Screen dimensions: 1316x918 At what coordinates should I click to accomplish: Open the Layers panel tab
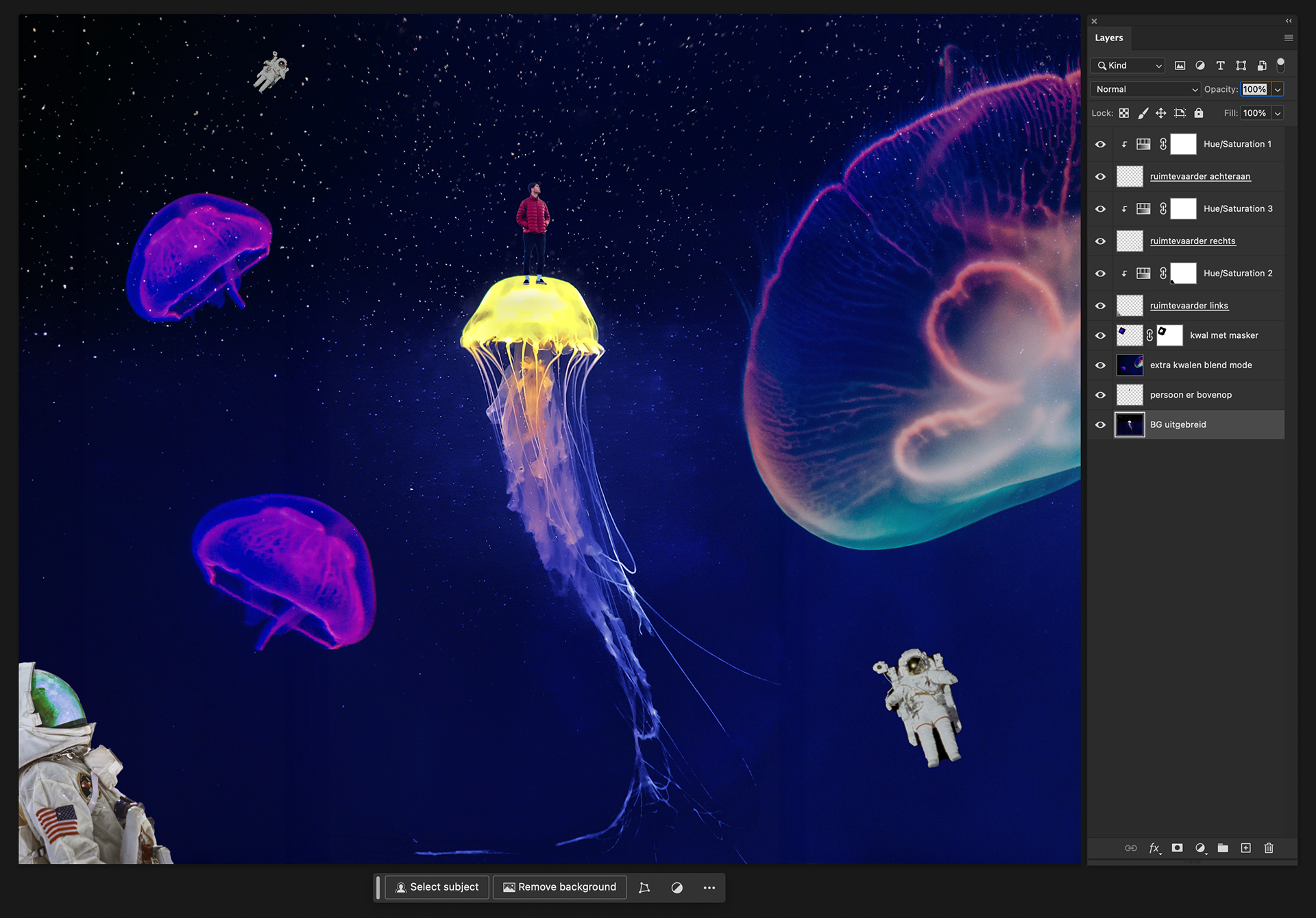(x=1108, y=38)
